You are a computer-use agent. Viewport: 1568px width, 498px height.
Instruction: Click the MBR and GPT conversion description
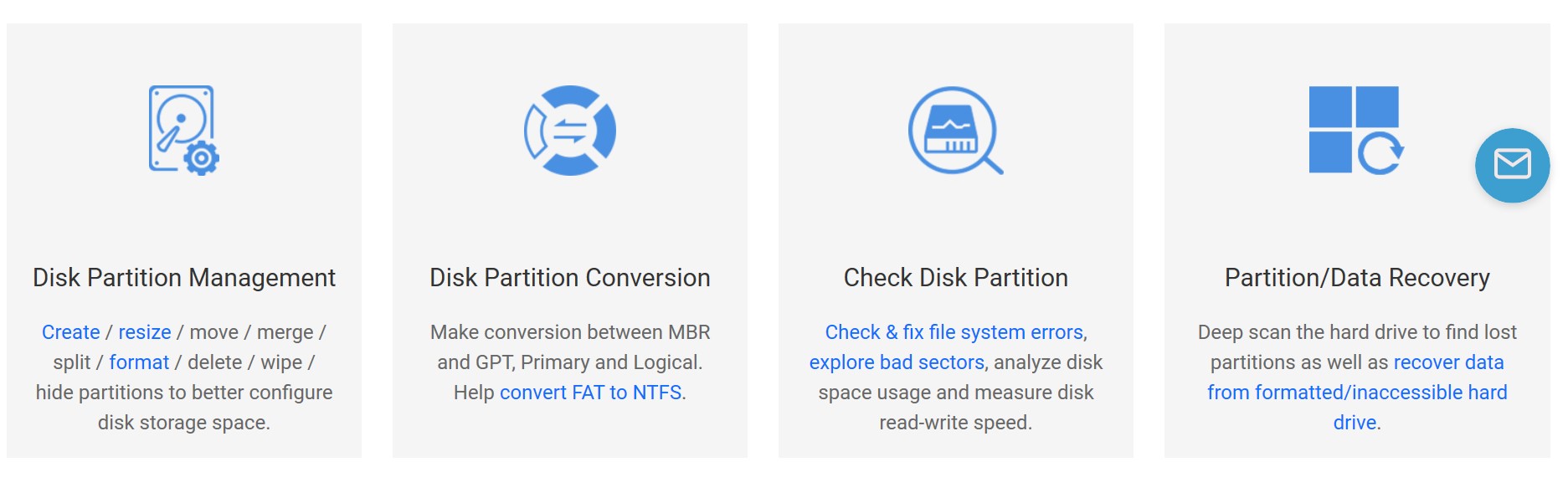tap(570, 347)
